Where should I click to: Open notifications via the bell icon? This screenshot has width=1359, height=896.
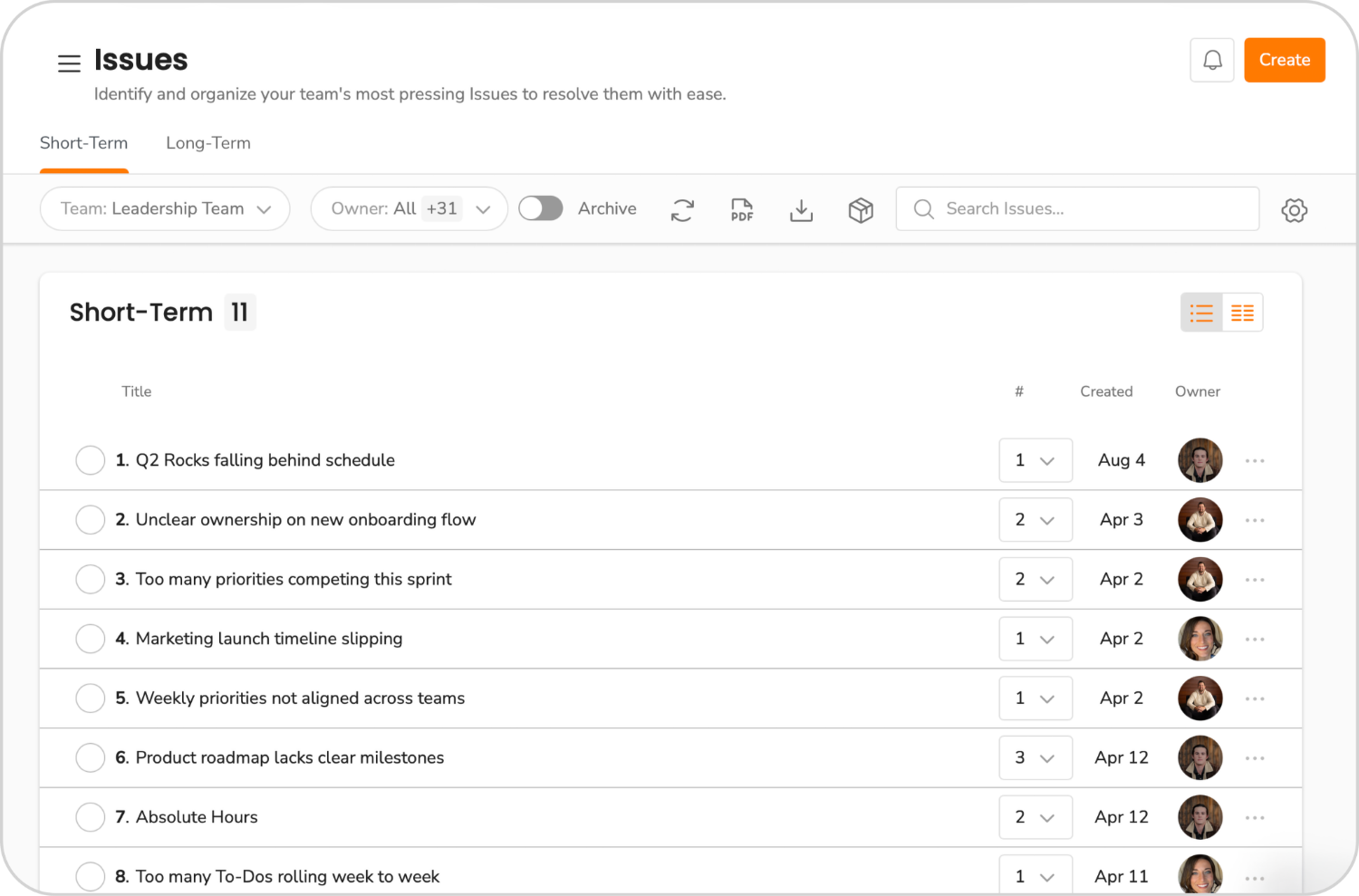(1211, 60)
